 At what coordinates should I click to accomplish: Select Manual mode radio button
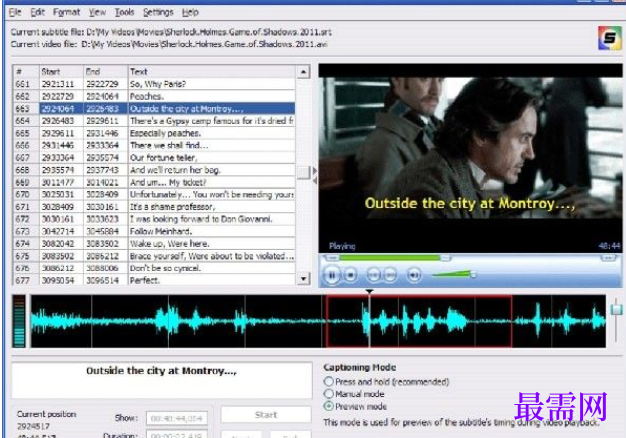point(329,394)
